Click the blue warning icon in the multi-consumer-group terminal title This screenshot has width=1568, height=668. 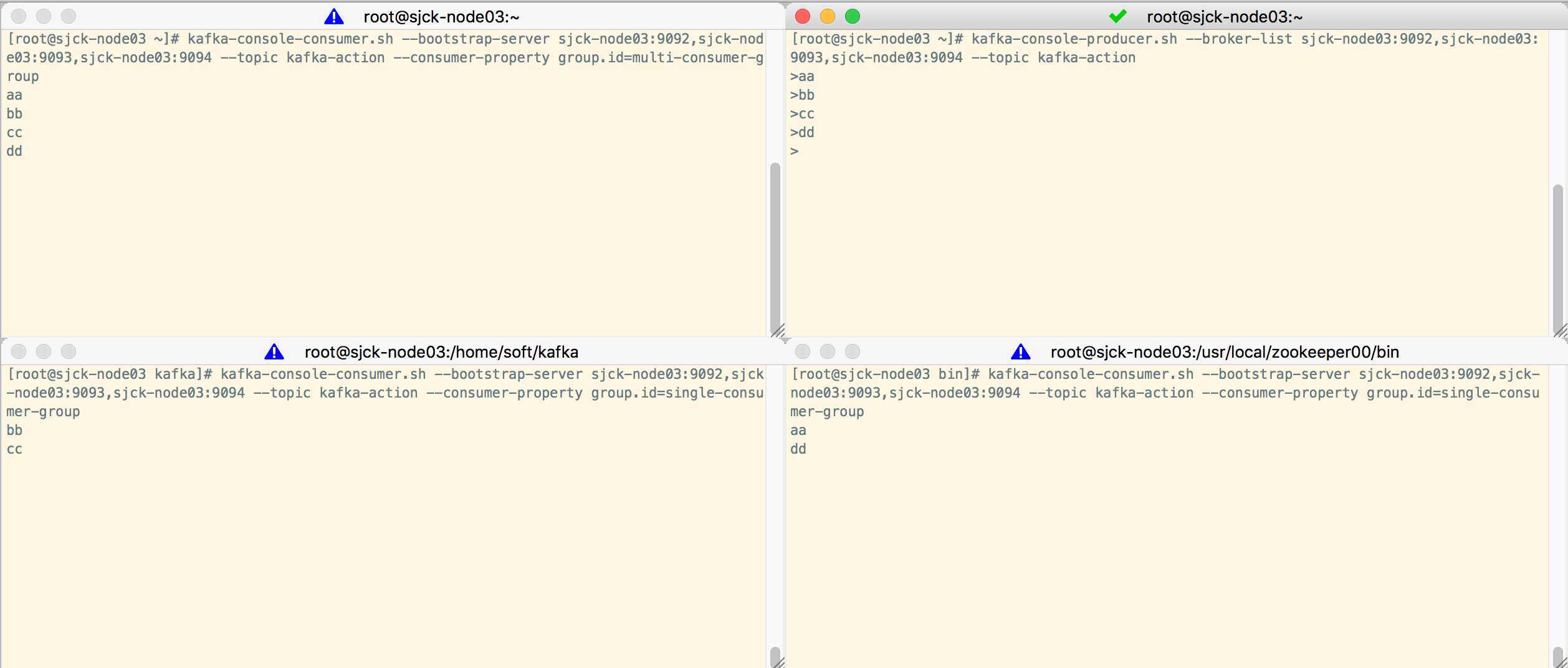(334, 17)
